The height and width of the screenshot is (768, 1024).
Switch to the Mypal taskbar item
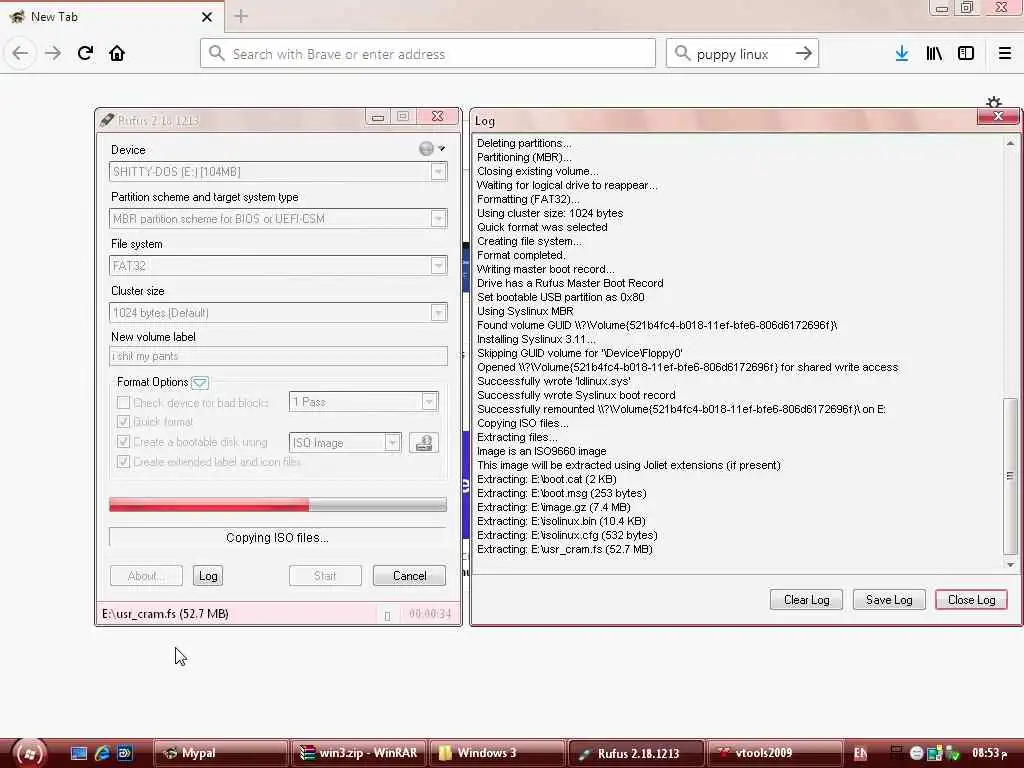(x=221, y=753)
